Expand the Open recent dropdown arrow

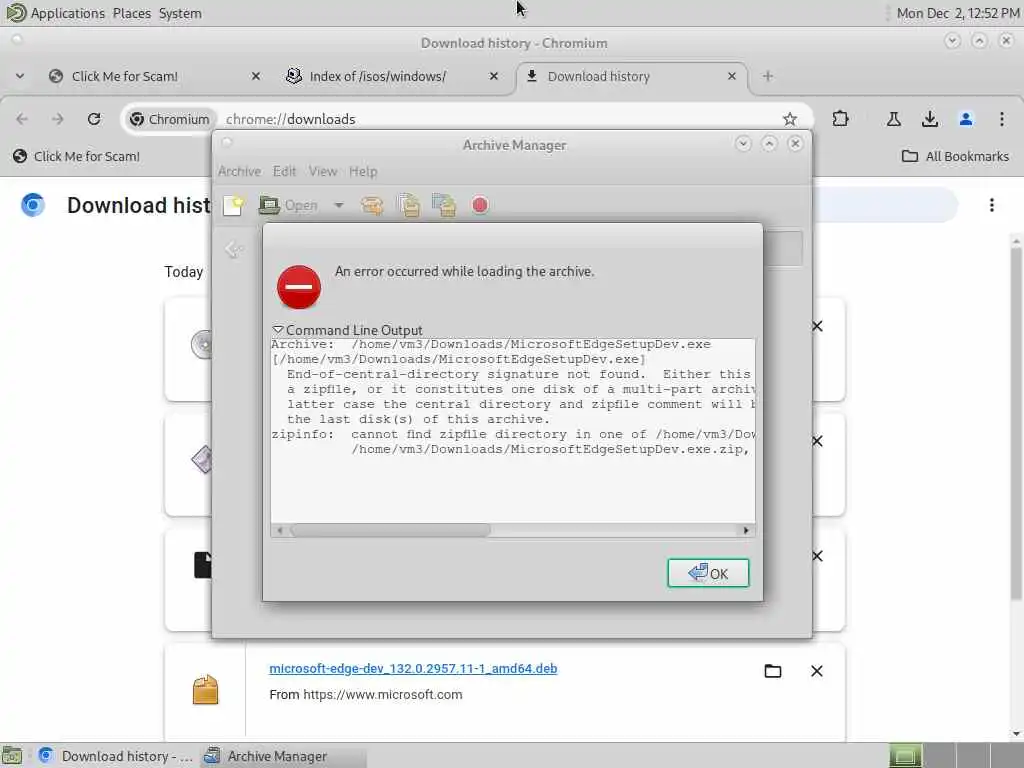pyautogui.click(x=338, y=205)
